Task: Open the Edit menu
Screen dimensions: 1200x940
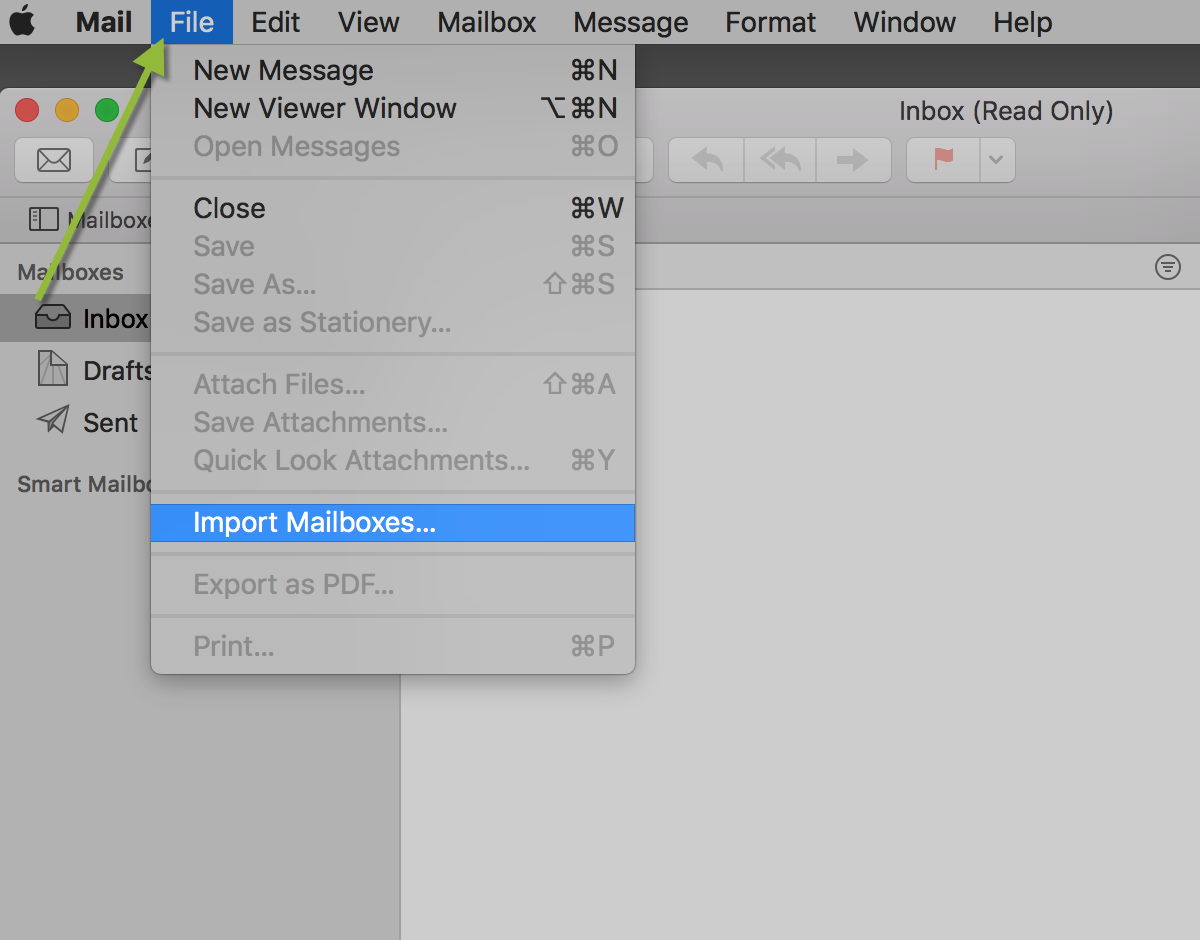Action: (276, 21)
